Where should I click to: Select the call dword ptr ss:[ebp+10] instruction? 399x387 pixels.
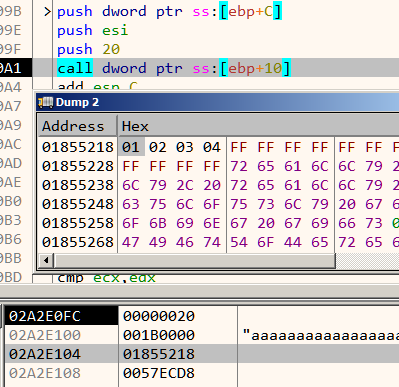174,68
